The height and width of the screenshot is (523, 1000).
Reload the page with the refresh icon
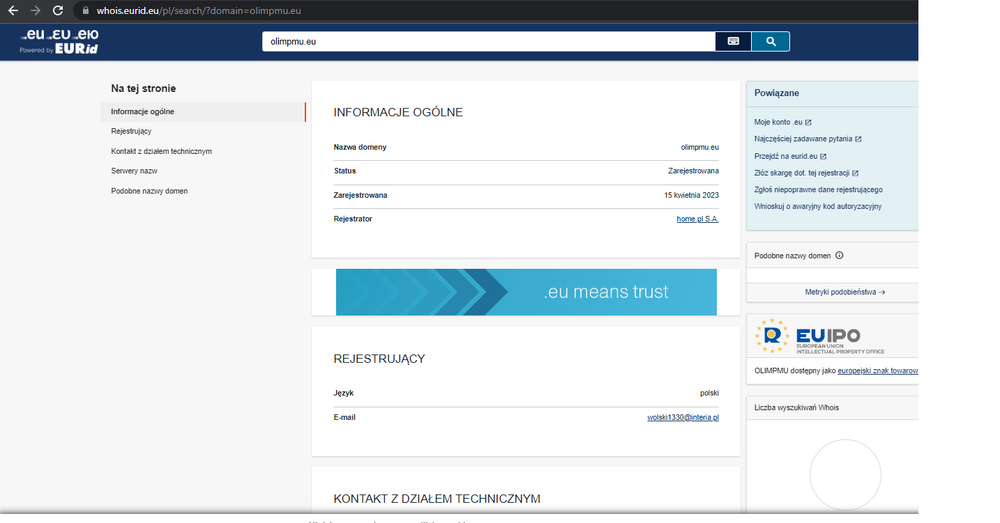(x=57, y=11)
